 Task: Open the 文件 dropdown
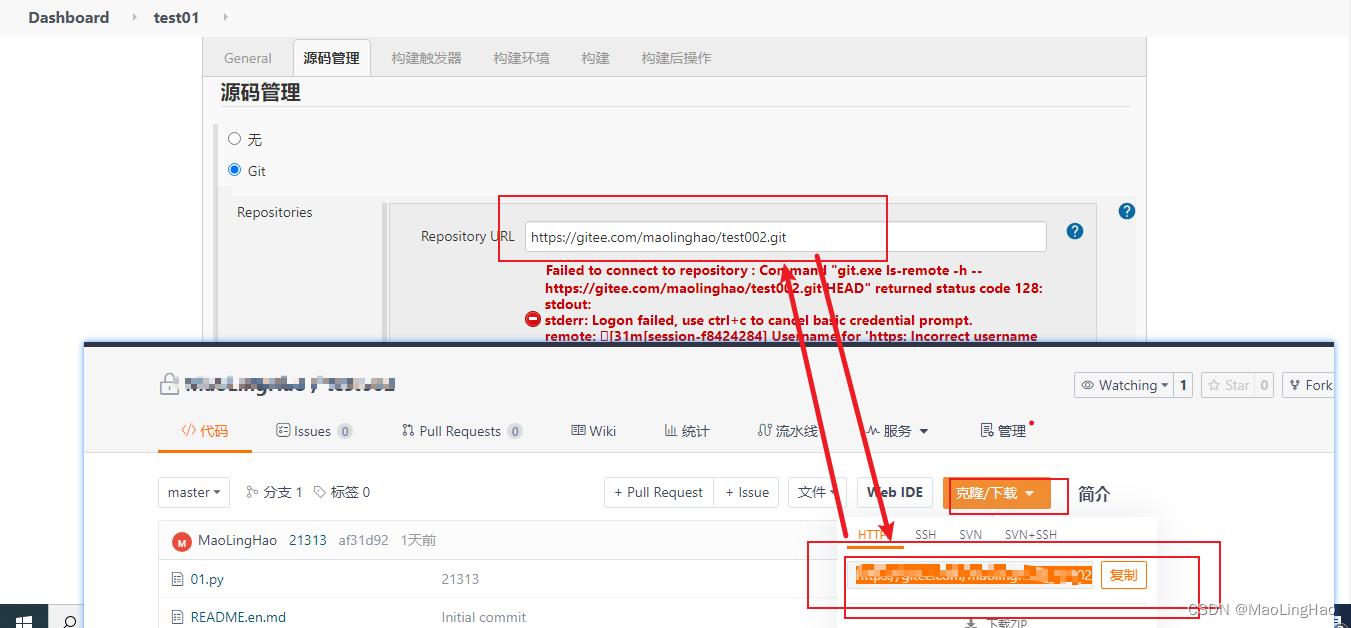point(817,492)
